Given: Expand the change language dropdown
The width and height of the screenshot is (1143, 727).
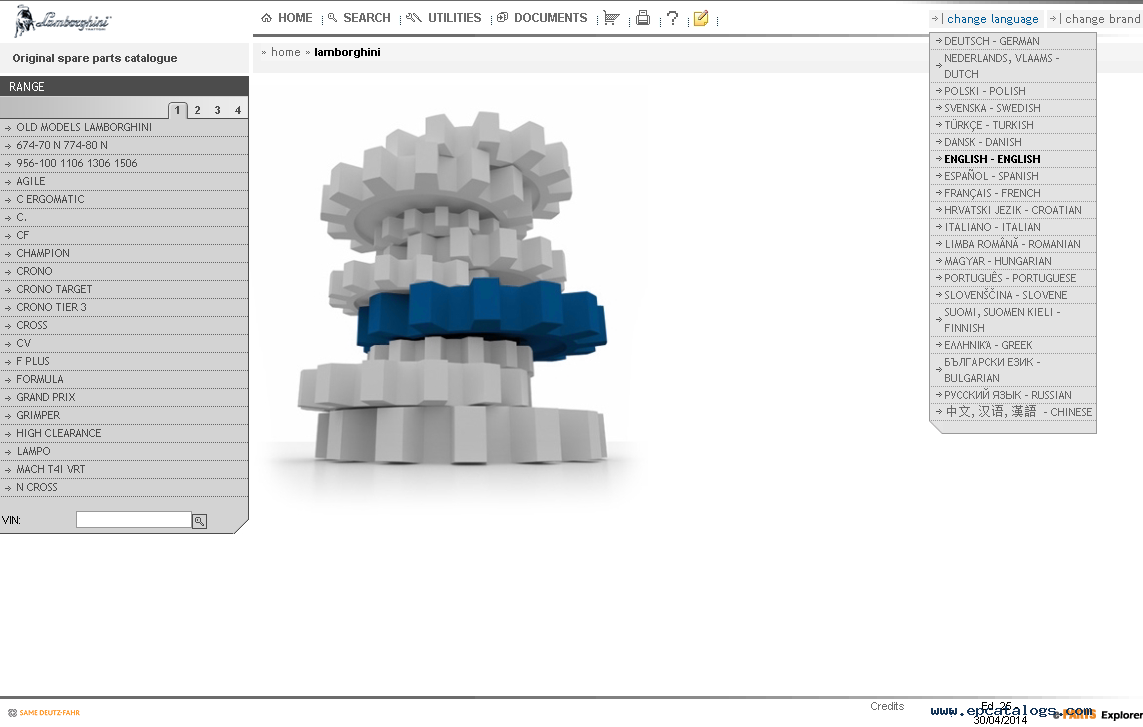Looking at the screenshot, I should [986, 19].
